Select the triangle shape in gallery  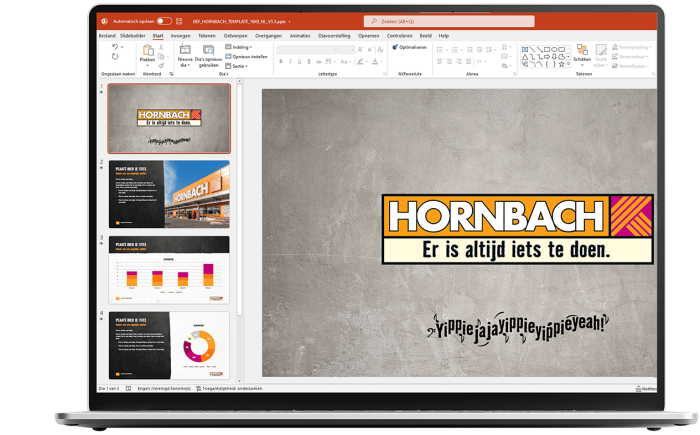[x=525, y=57]
